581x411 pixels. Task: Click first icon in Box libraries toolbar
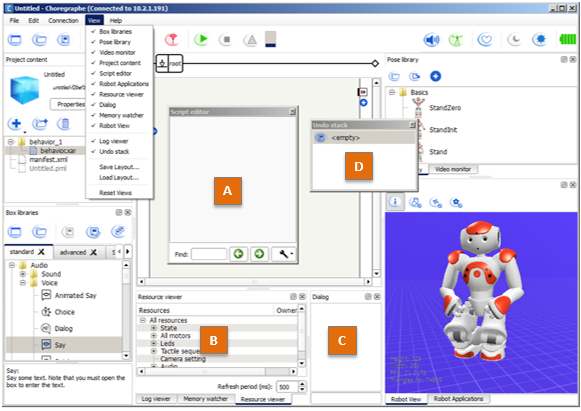click(15, 232)
